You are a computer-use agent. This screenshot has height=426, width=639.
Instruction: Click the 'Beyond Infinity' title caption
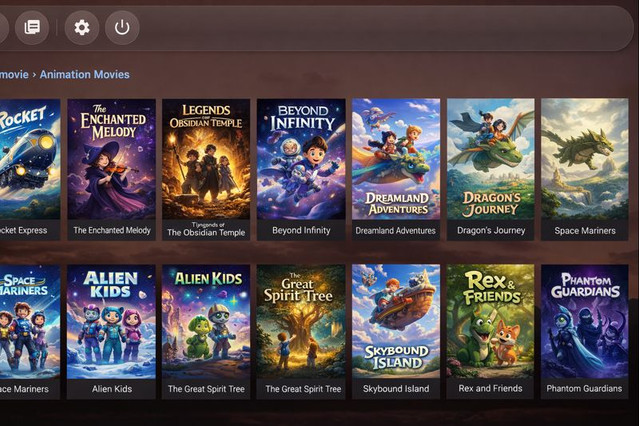(301, 230)
